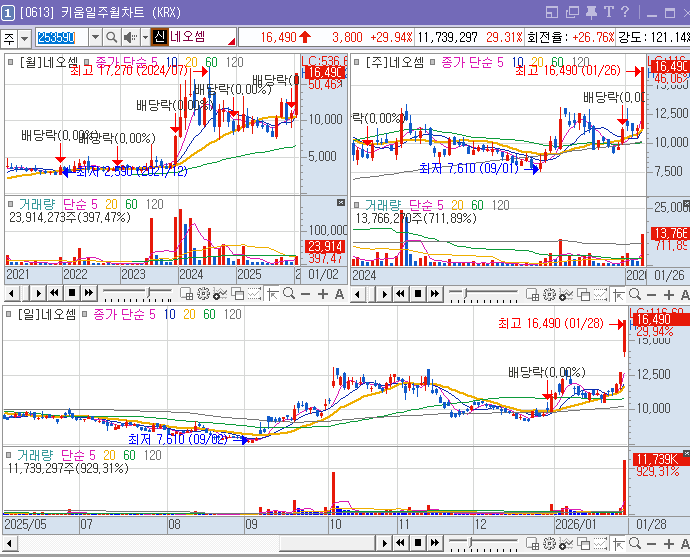
Task: Fast-forward the daily chart playback
Action: (x=435, y=543)
